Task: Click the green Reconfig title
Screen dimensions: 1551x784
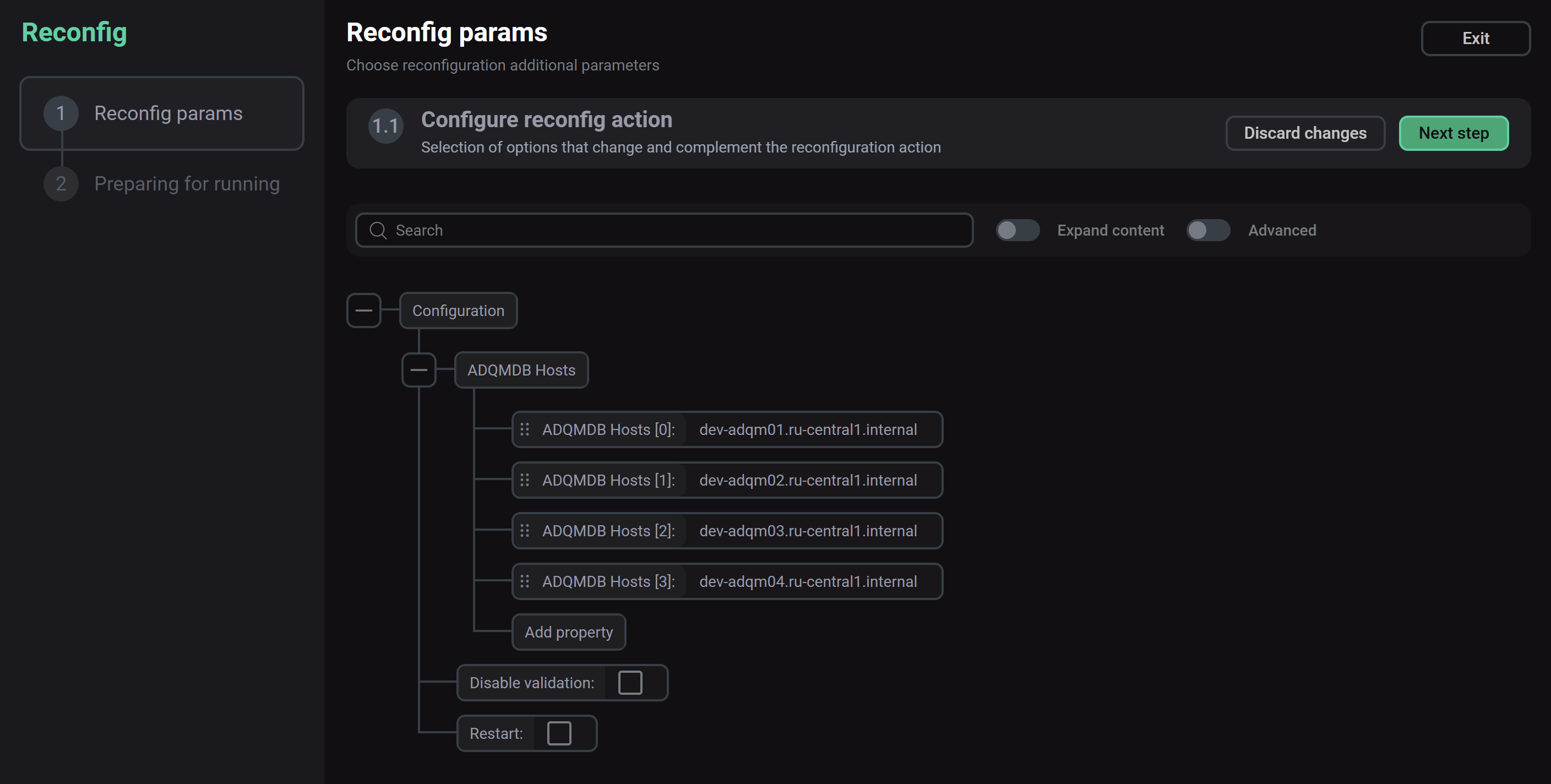Action: click(x=74, y=32)
